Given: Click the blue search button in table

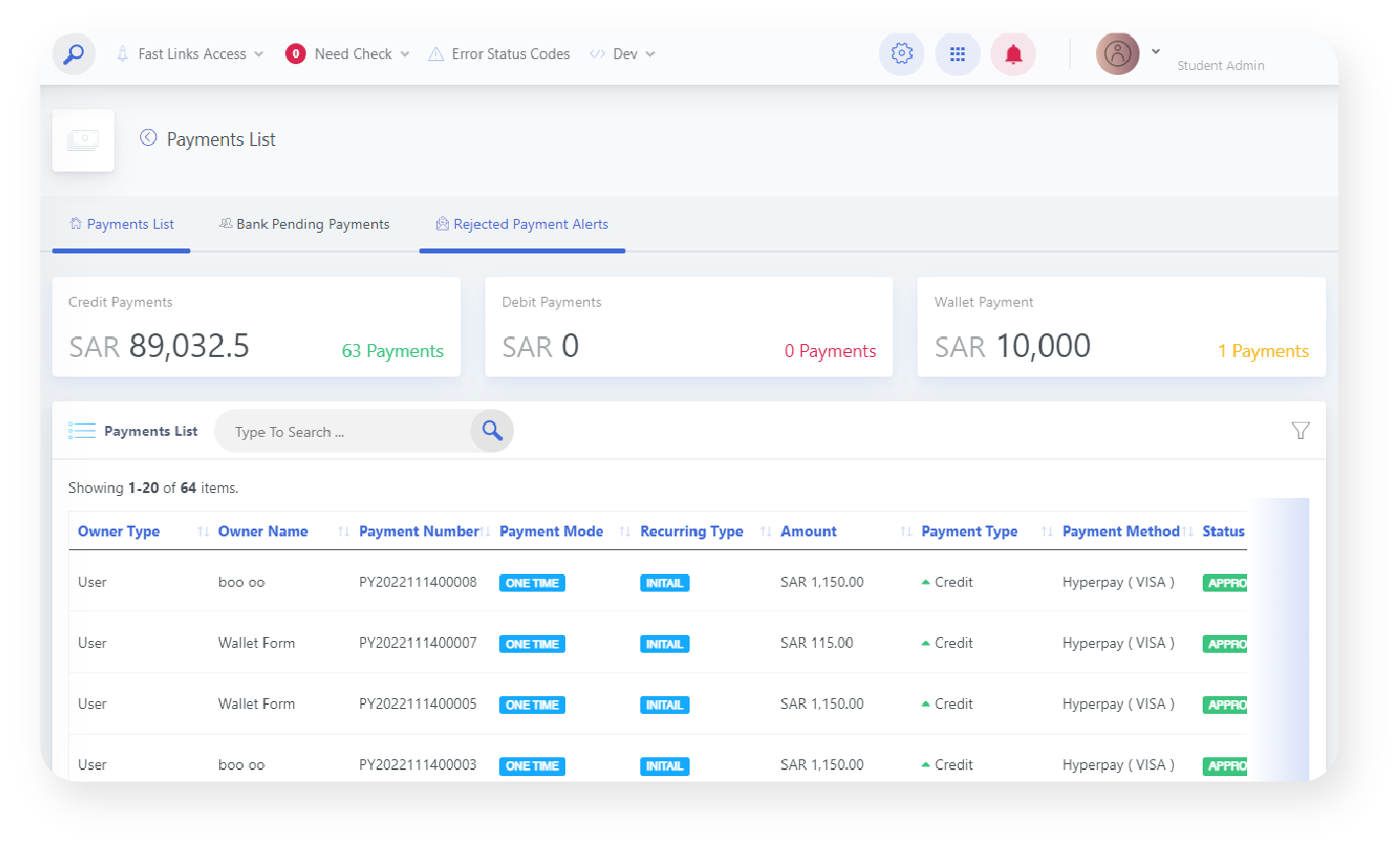Looking at the screenshot, I should [x=491, y=431].
